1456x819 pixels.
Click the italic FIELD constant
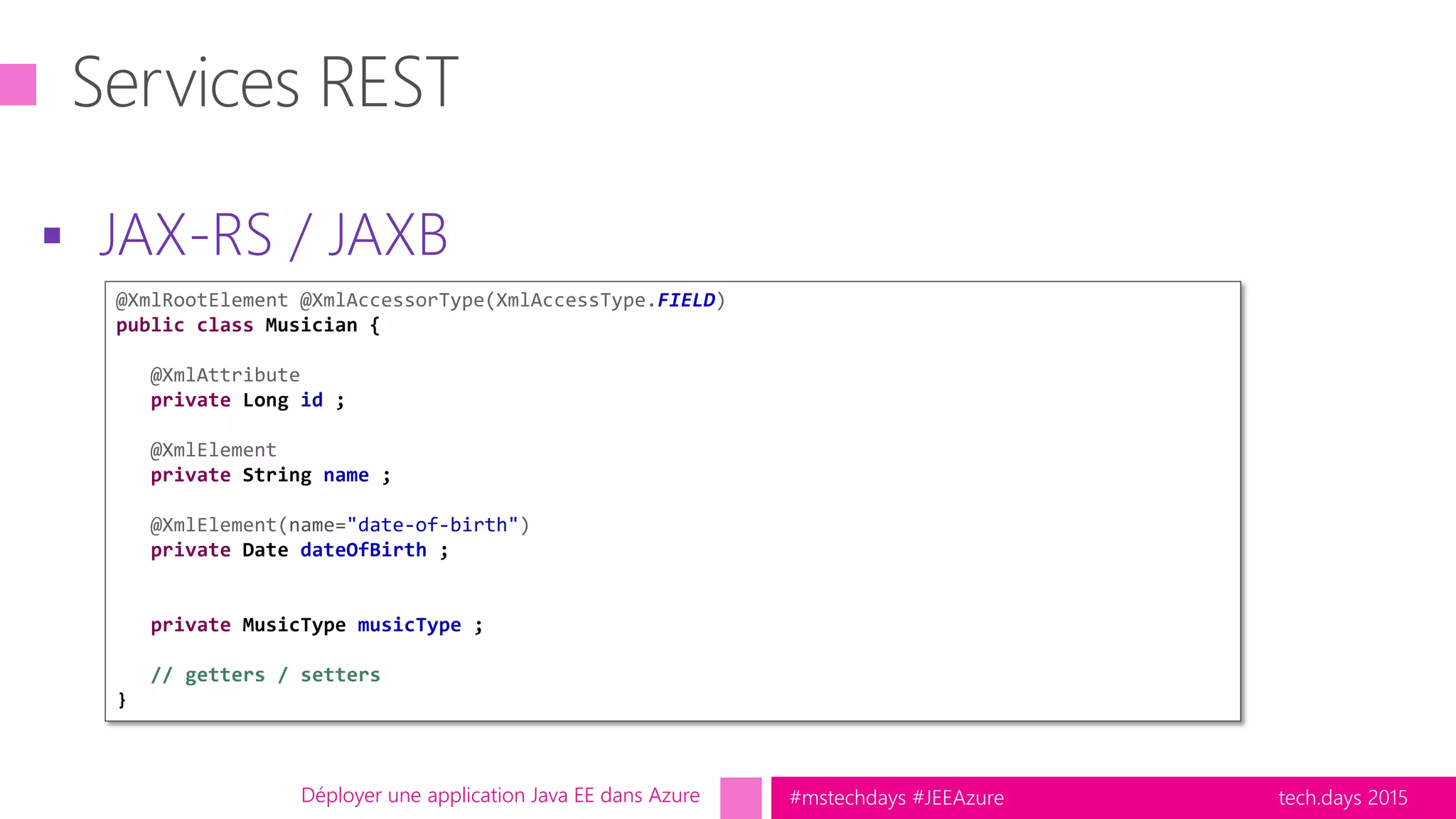click(x=686, y=301)
